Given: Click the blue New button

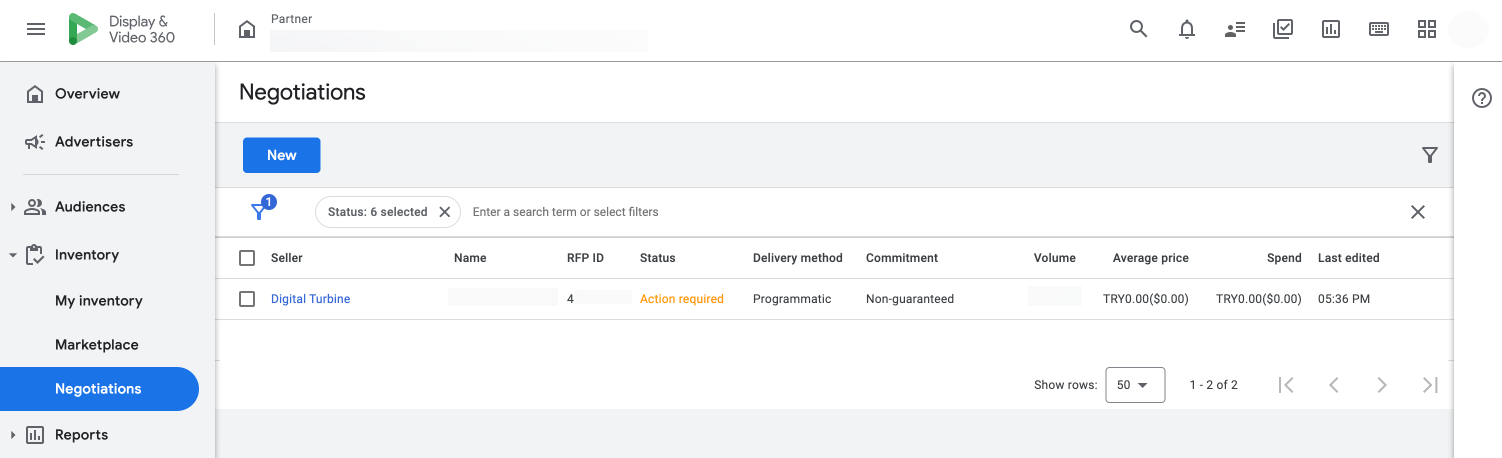Looking at the screenshot, I should (x=281, y=155).
